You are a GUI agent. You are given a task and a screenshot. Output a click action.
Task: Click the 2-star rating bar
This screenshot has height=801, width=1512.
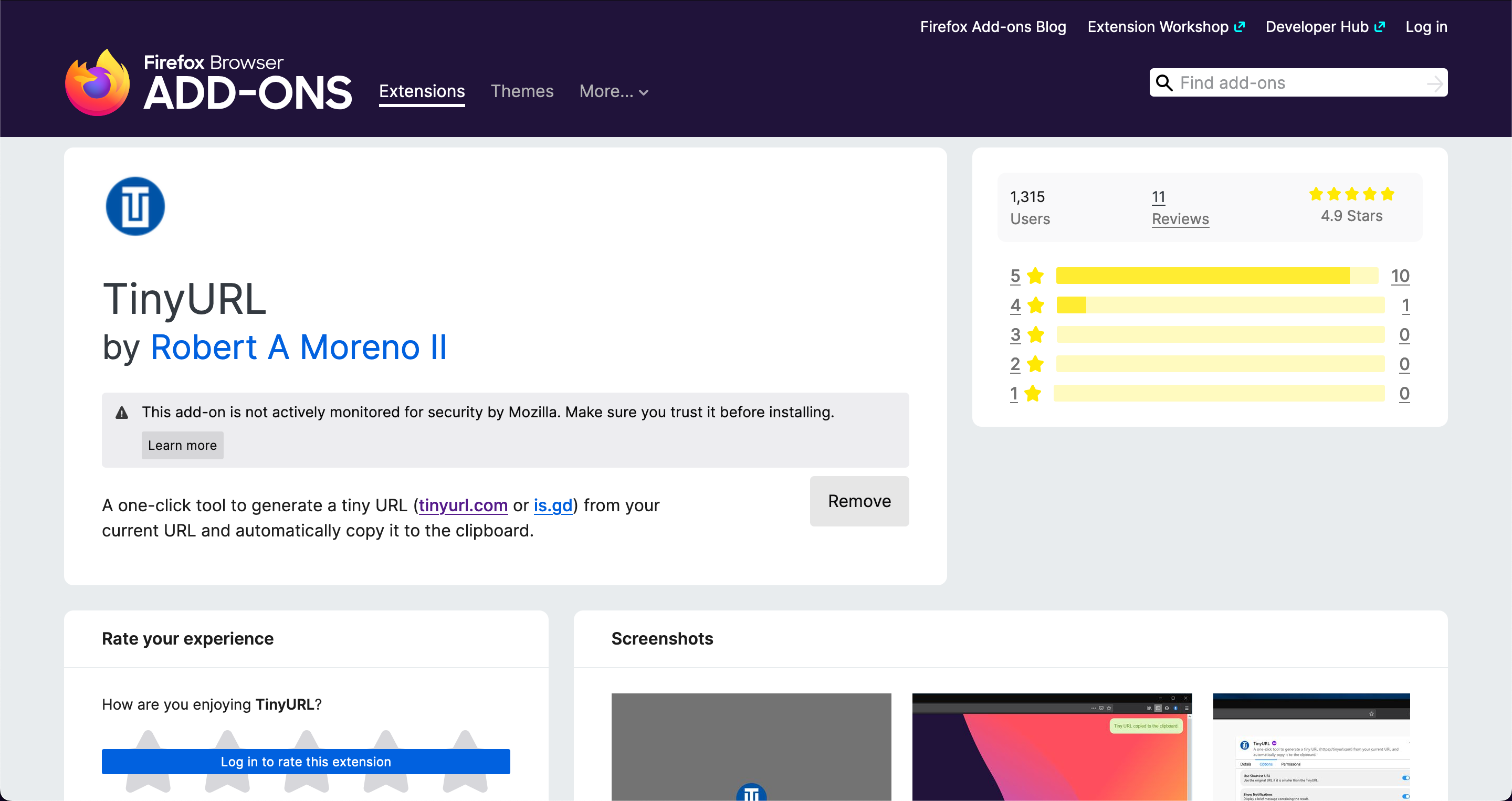[1220, 364]
